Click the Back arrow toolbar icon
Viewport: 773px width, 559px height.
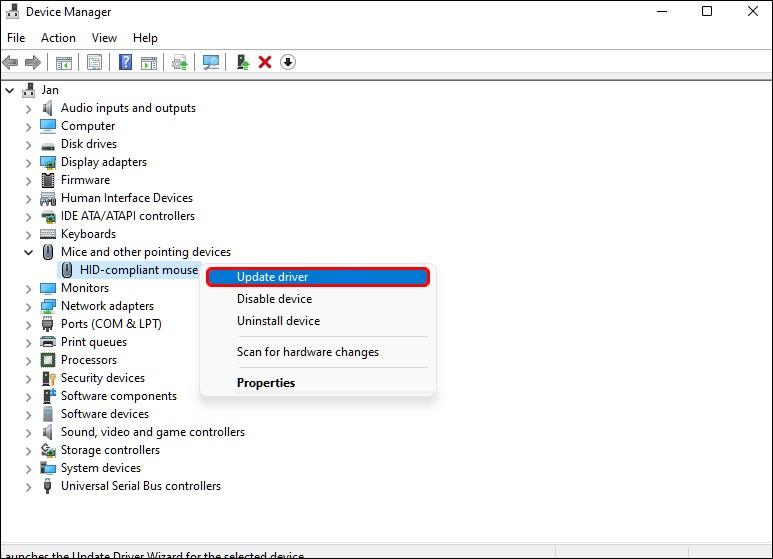(x=11, y=62)
